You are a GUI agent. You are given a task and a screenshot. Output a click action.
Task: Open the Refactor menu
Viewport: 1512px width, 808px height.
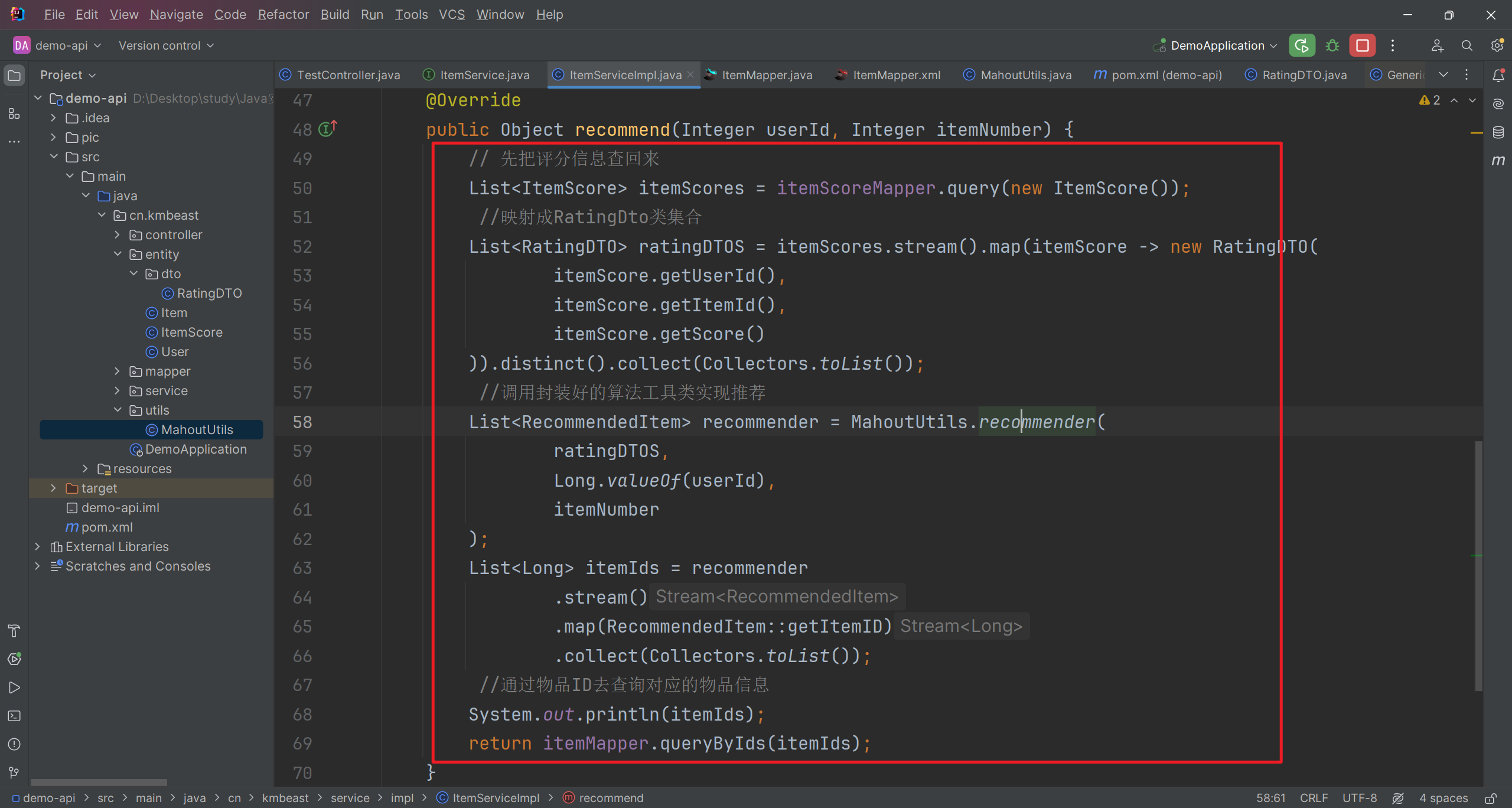(283, 14)
